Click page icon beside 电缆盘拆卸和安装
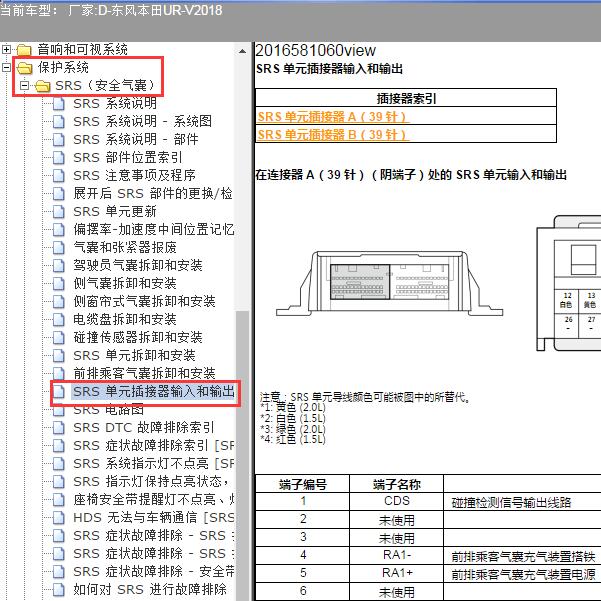The image size is (601, 601). pos(59,320)
